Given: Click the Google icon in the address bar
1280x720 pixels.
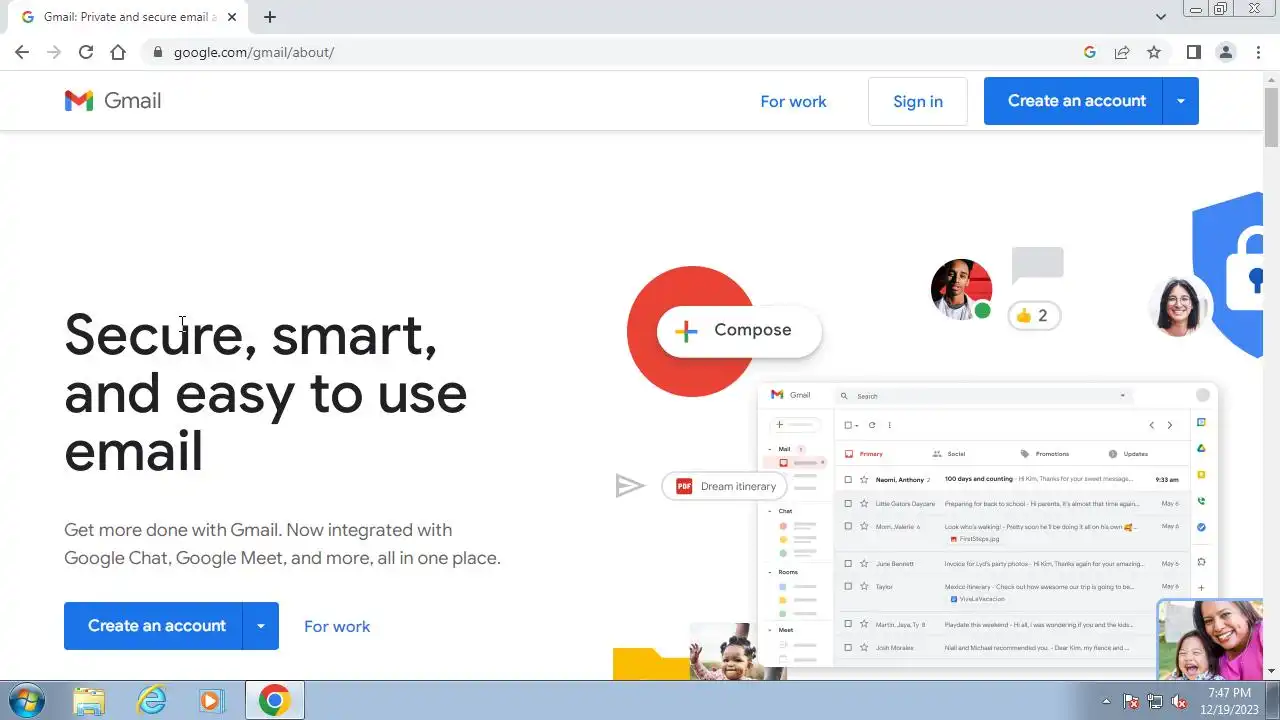Looking at the screenshot, I should (x=1090, y=52).
